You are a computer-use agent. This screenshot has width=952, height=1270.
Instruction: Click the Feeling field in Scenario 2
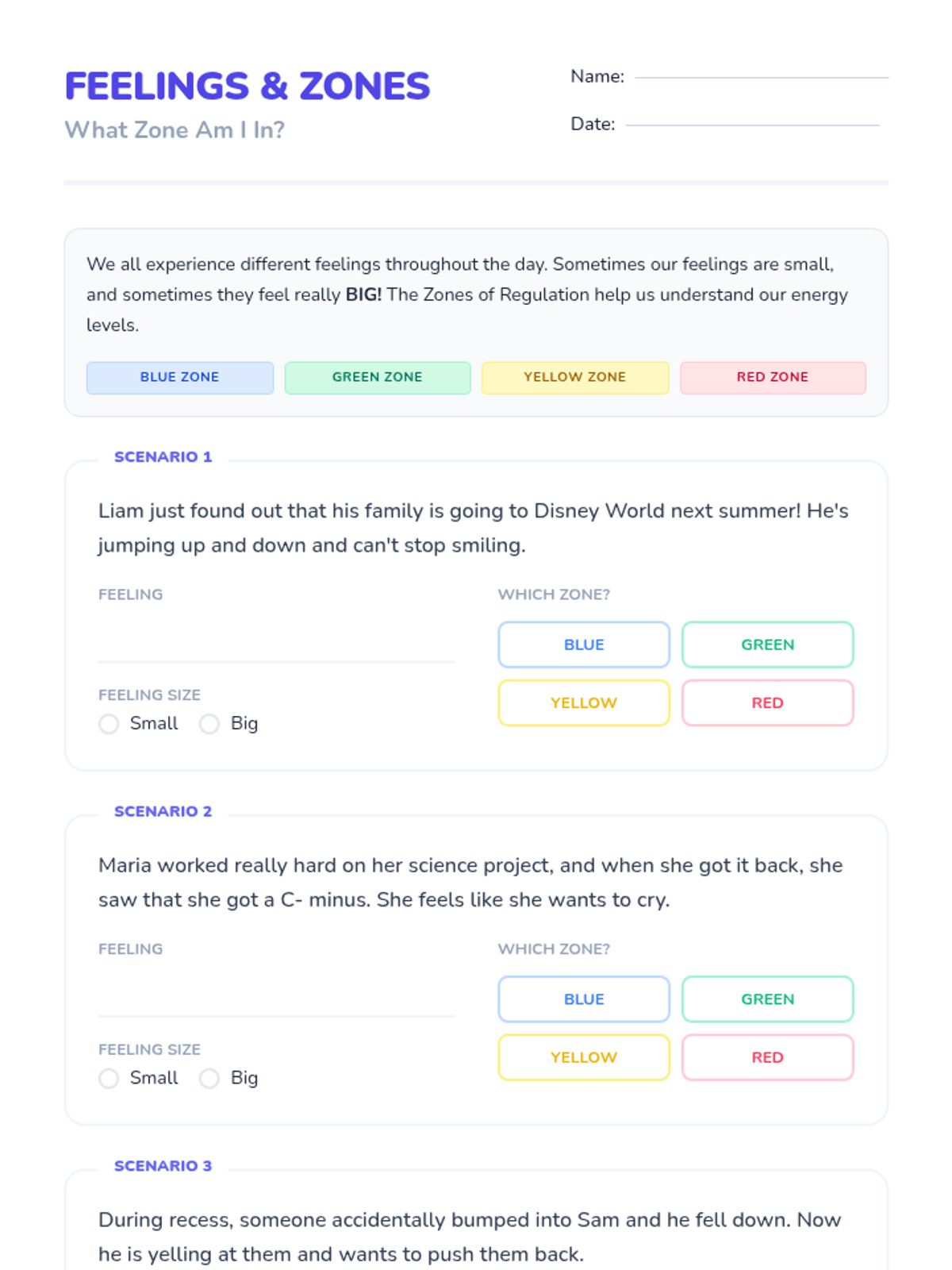[276, 995]
